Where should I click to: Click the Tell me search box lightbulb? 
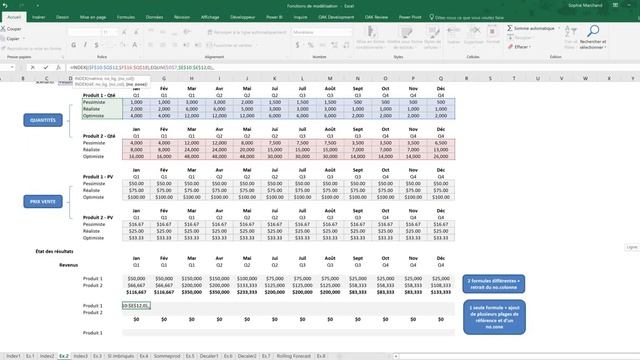[431, 17]
